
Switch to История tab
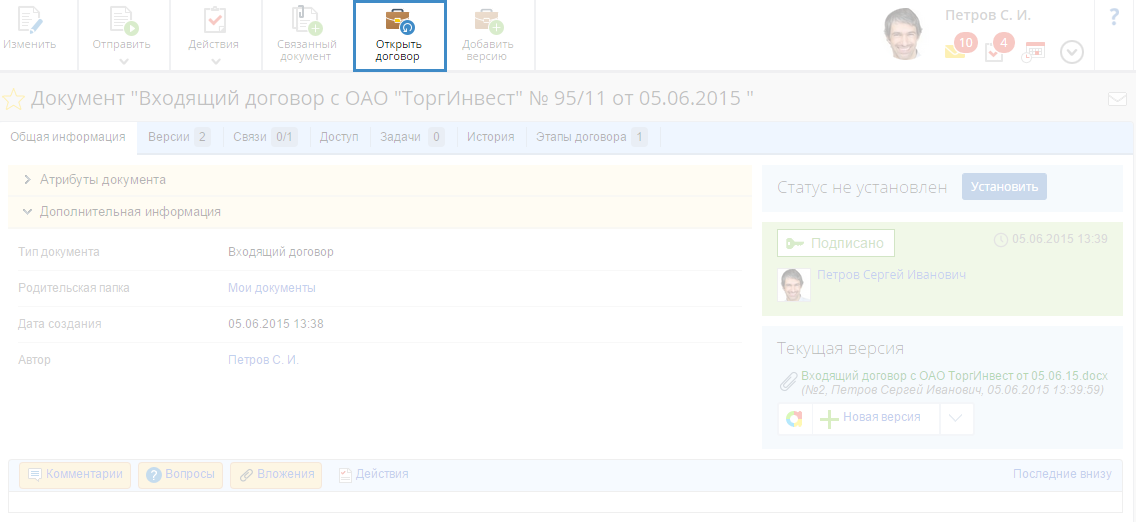click(490, 137)
